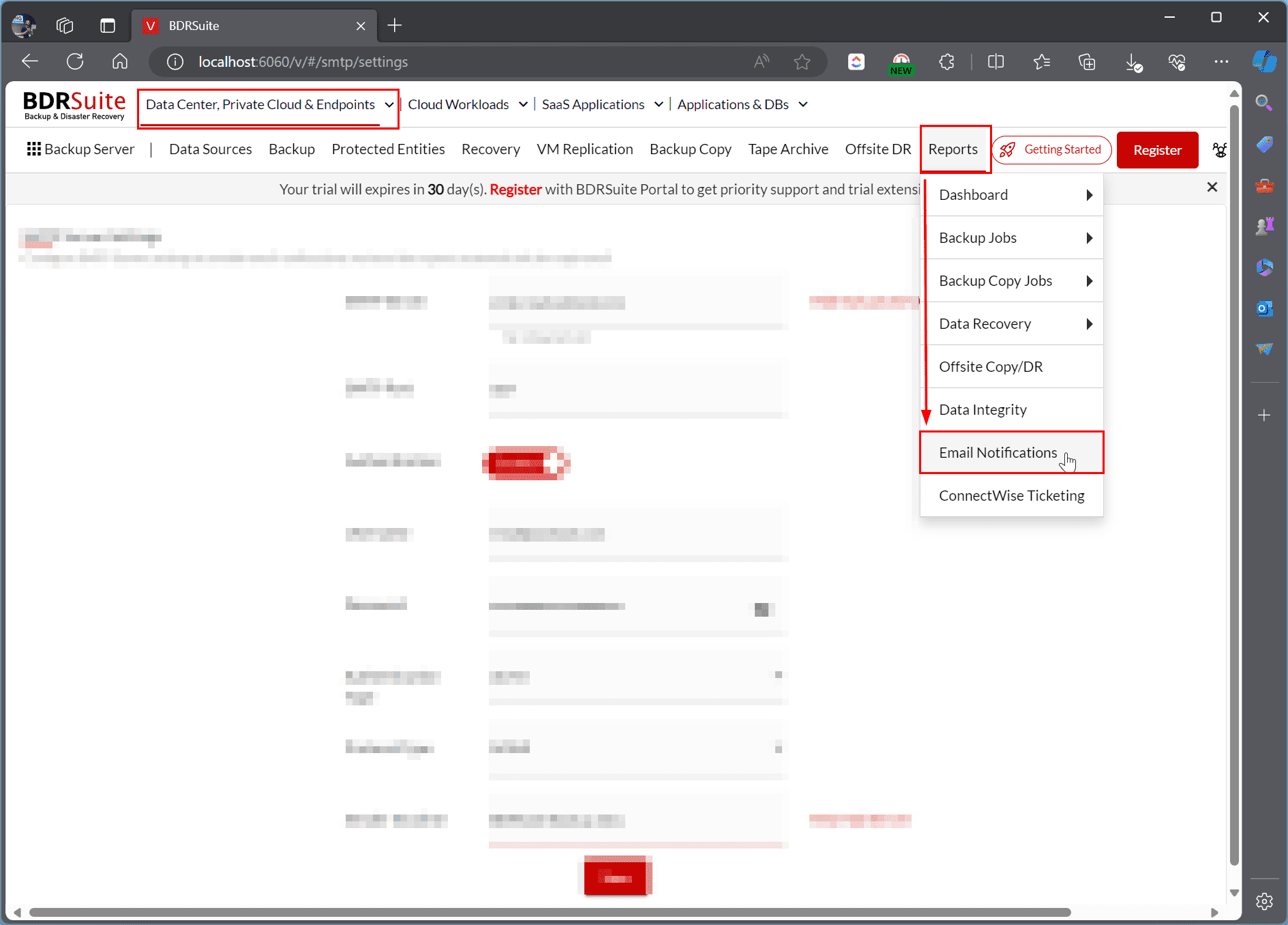The width and height of the screenshot is (1288, 925).
Task: Open the sidebar Search icon
Action: 1264,103
